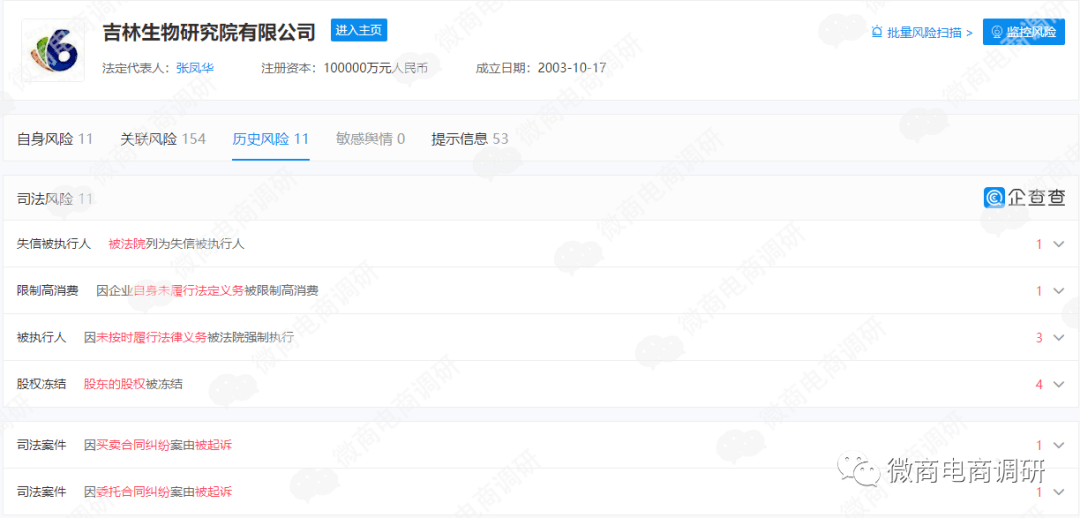Click the 失信被执行人 label

coord(54,244)
